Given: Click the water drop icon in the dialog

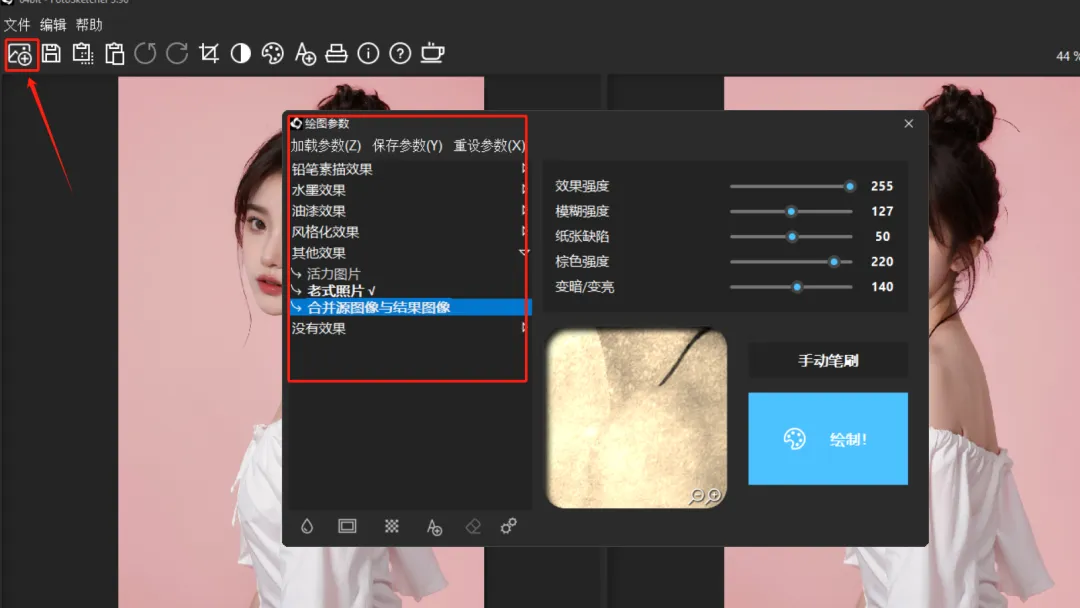Looking at the screenshot, I should 307,527.
